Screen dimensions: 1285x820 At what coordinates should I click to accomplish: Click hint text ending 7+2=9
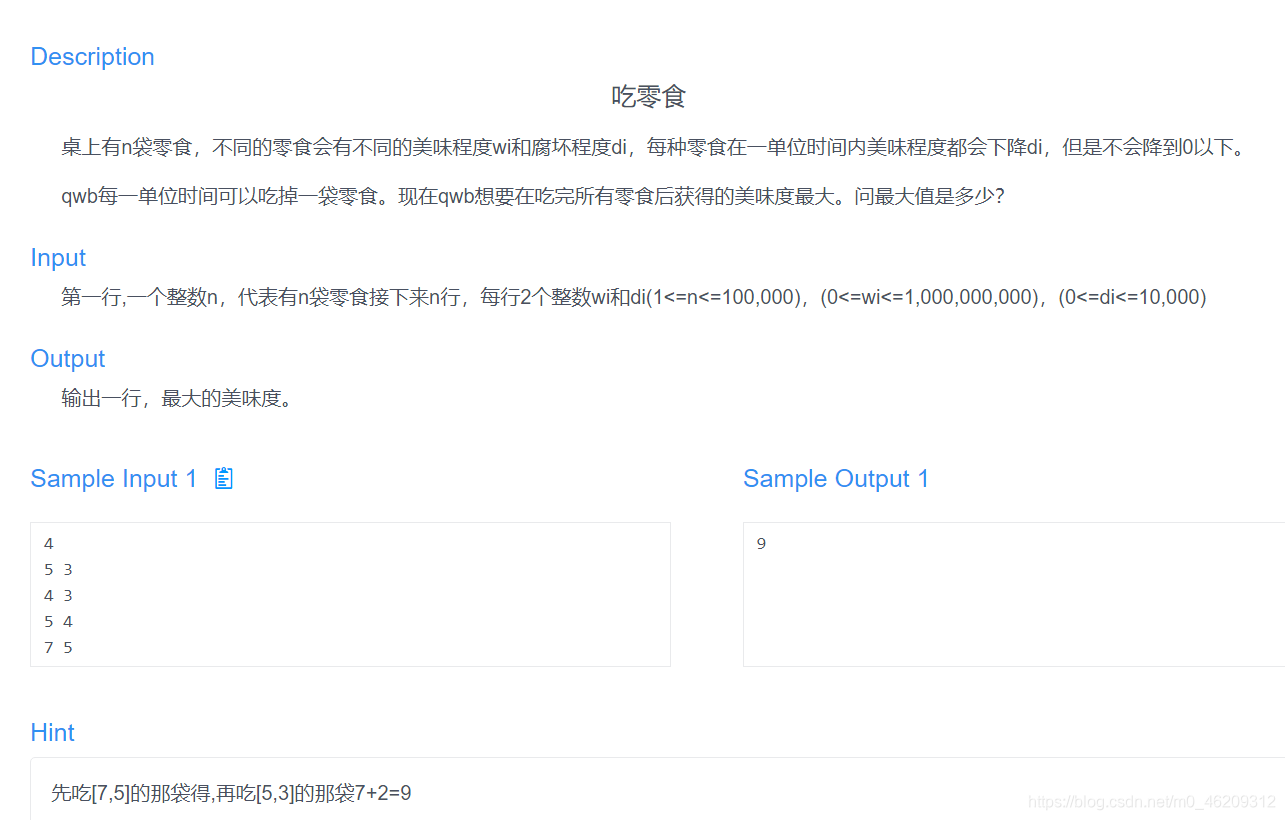tap(231, 794)
